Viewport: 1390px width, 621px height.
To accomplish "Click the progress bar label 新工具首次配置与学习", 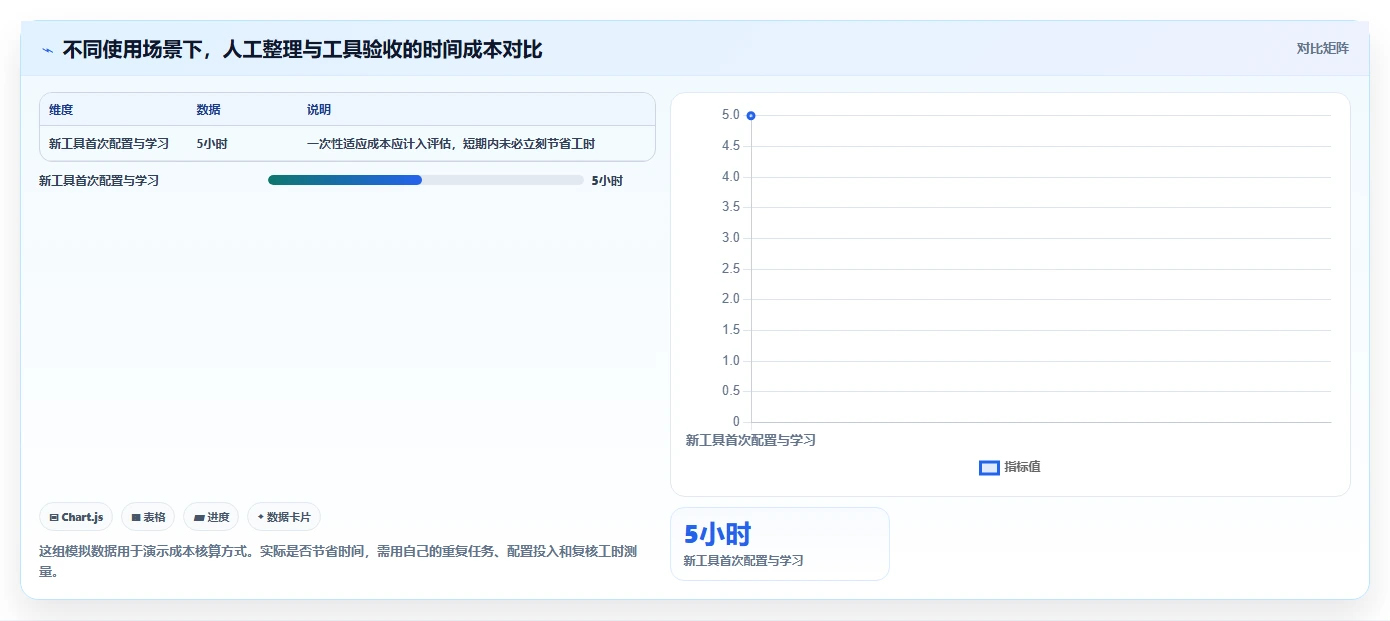I will (x=99, y=181).
